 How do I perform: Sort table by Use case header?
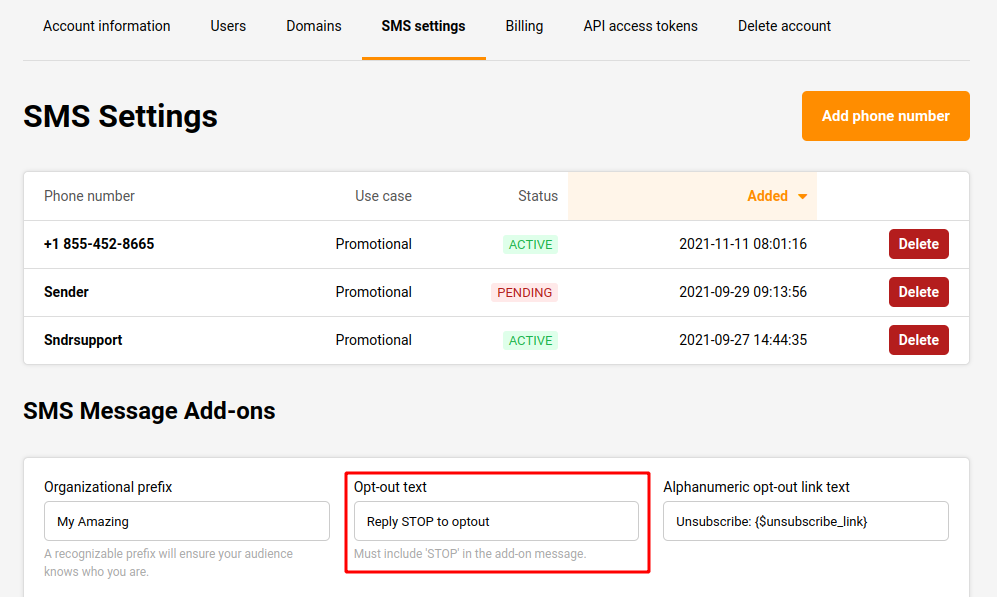(383, 196)
